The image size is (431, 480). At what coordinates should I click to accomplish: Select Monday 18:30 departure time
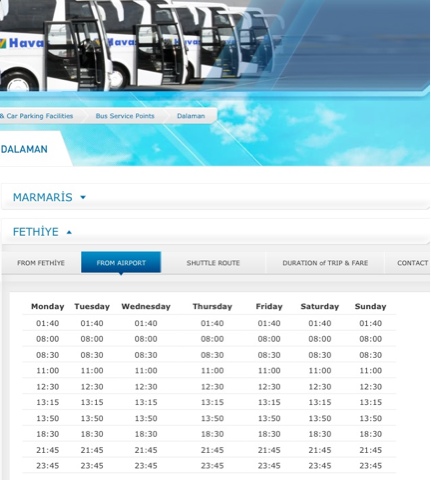tap(48, 434)
